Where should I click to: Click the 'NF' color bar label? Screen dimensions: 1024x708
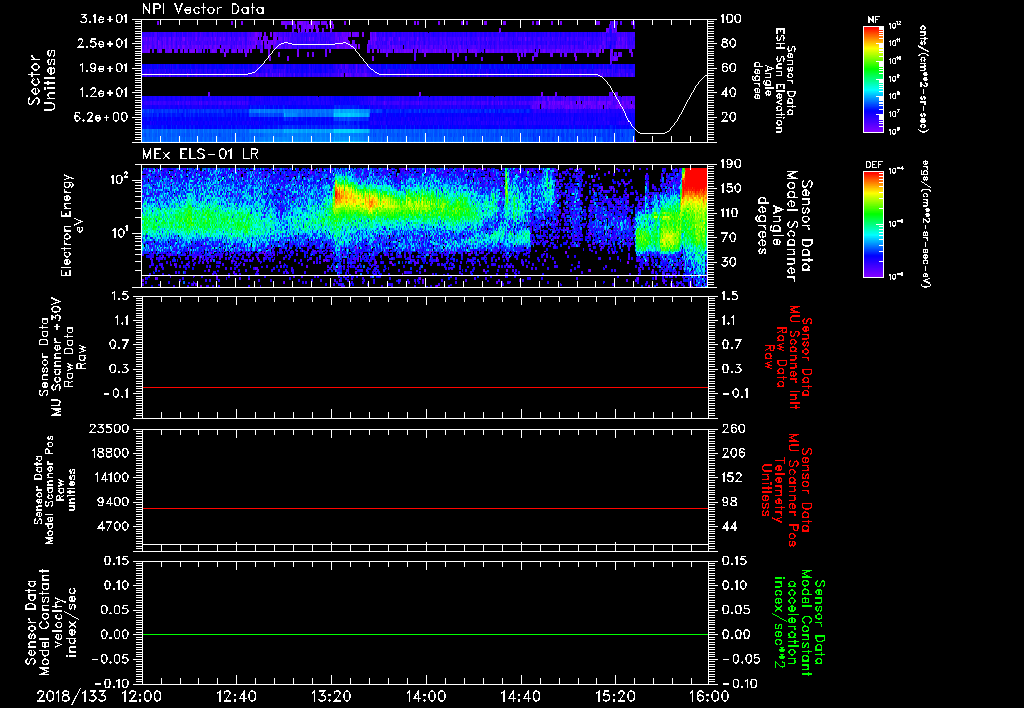pyautogui.click(x=873, y=20)
